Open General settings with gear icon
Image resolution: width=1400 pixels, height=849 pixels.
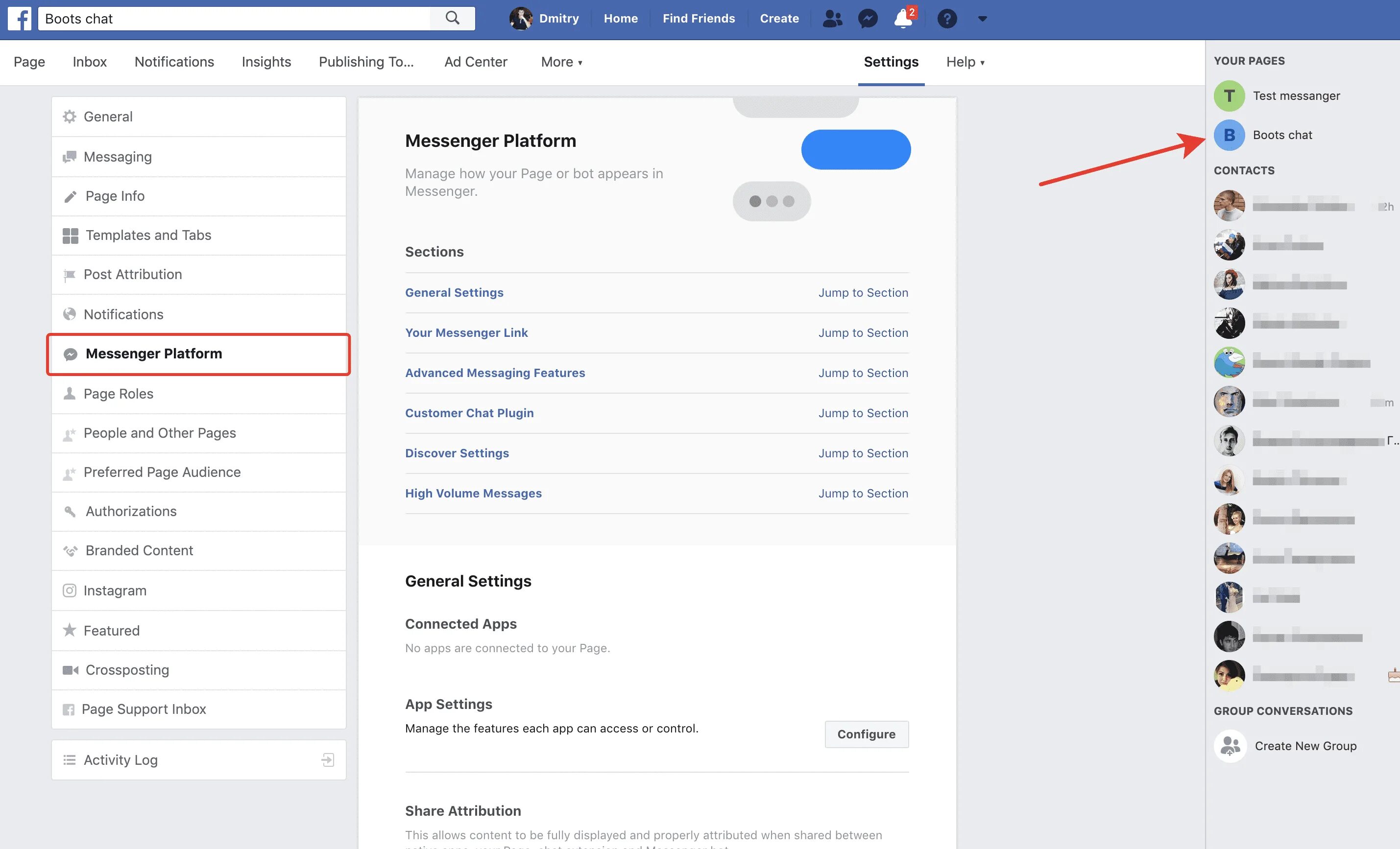pos(199,117)
